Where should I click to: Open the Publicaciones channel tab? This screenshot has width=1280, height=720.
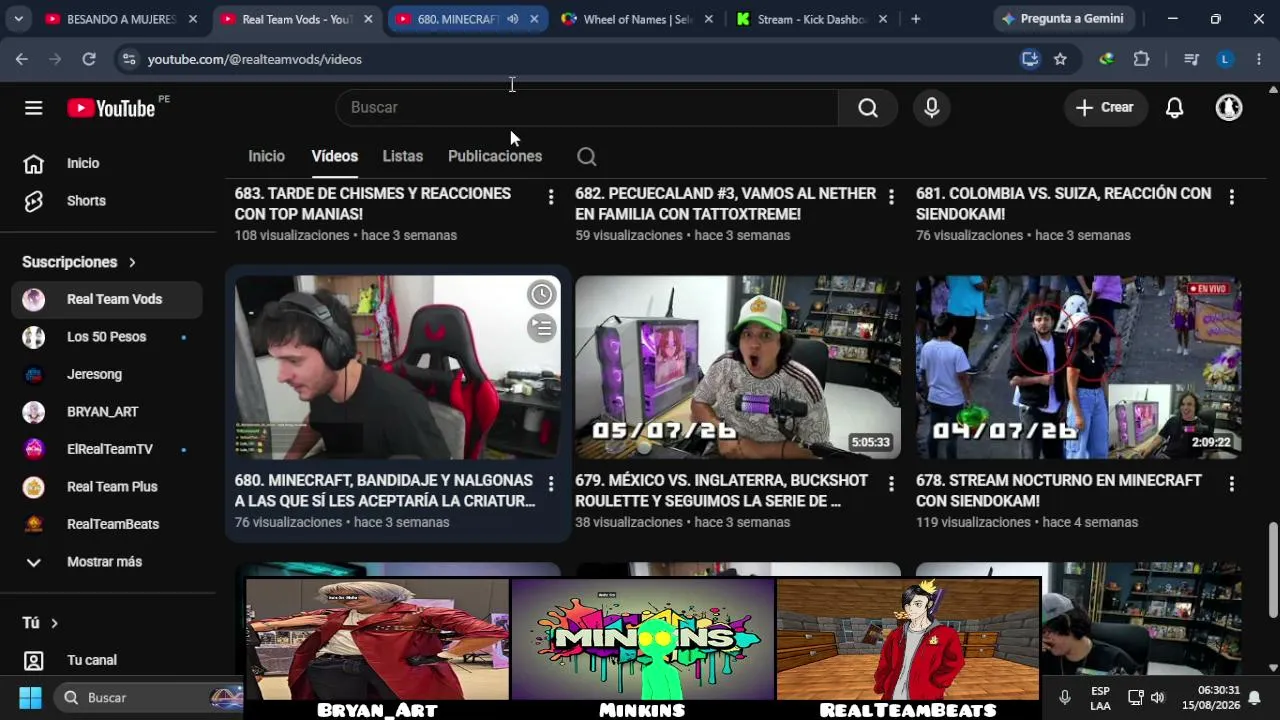[x=495, y=157]
